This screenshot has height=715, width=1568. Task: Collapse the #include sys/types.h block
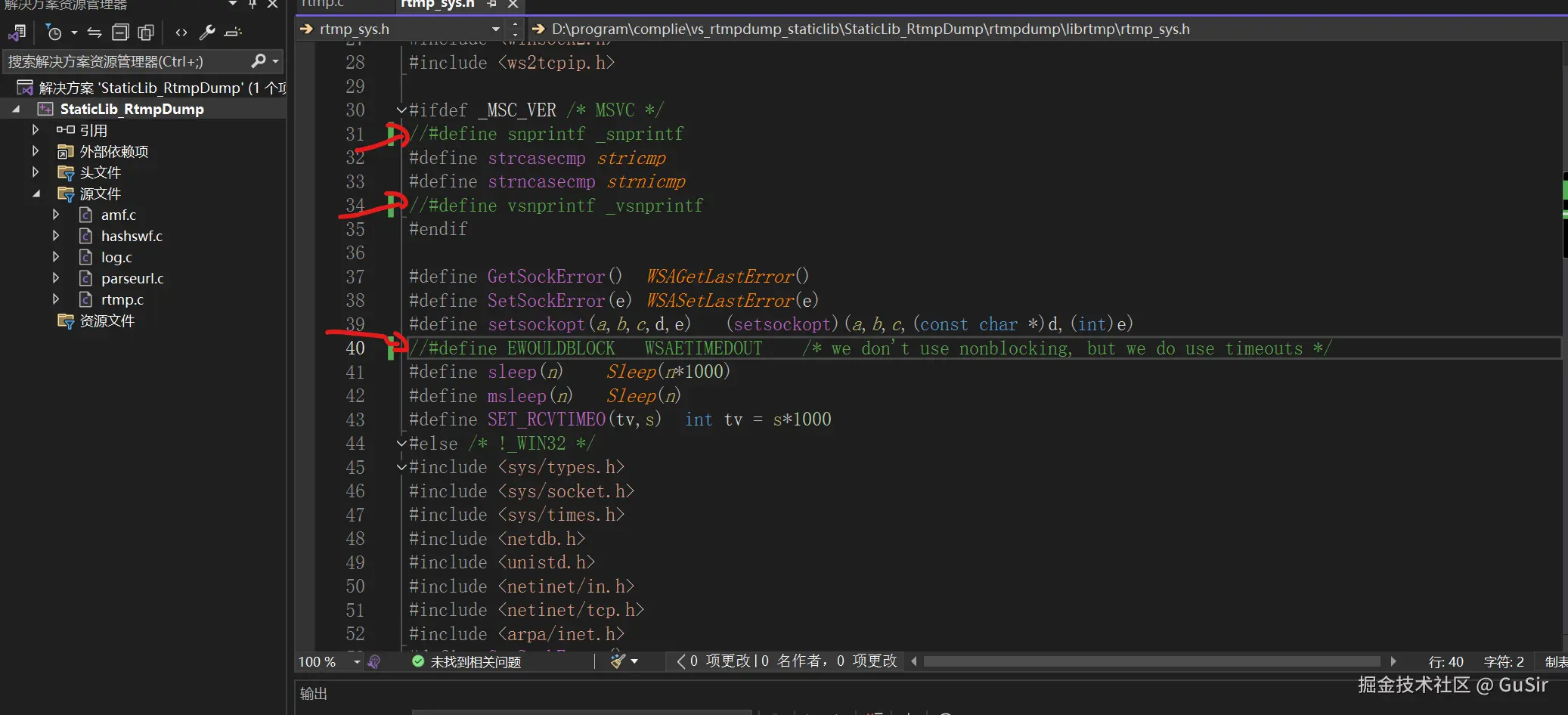401,467
